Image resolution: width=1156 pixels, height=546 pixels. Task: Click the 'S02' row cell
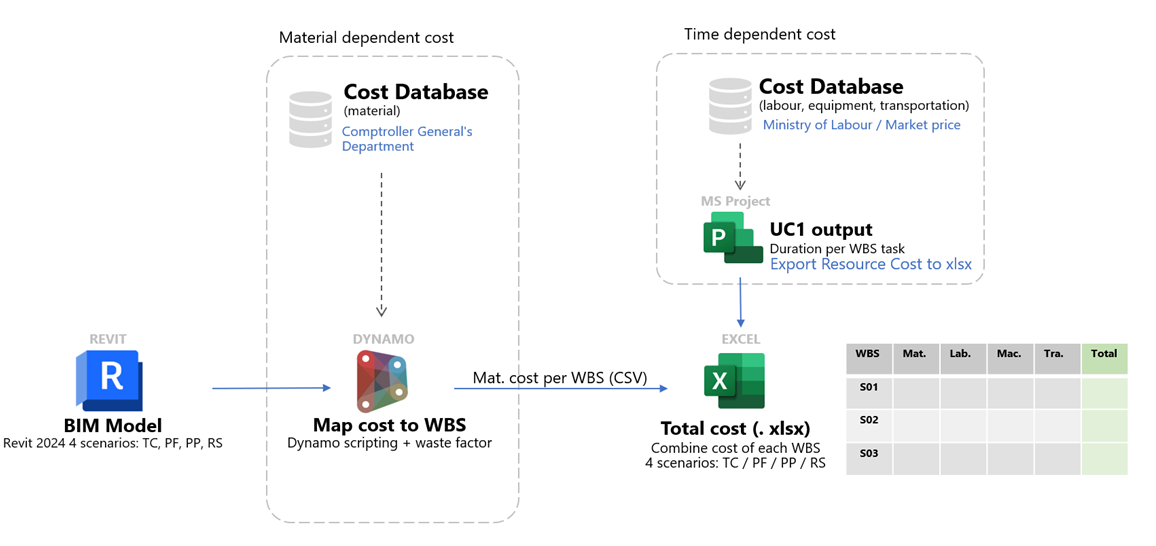[869, 426]
